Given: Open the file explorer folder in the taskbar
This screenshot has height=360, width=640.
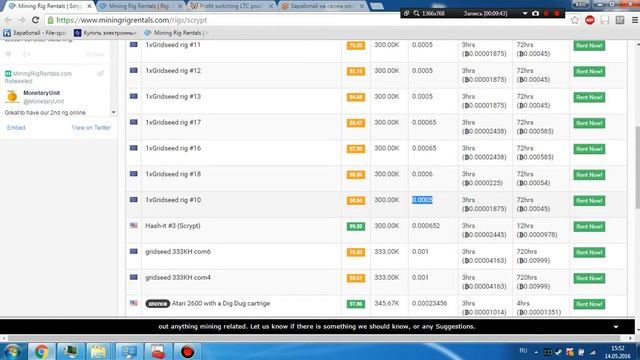Looking at the screenshot, I should (98, 351).
